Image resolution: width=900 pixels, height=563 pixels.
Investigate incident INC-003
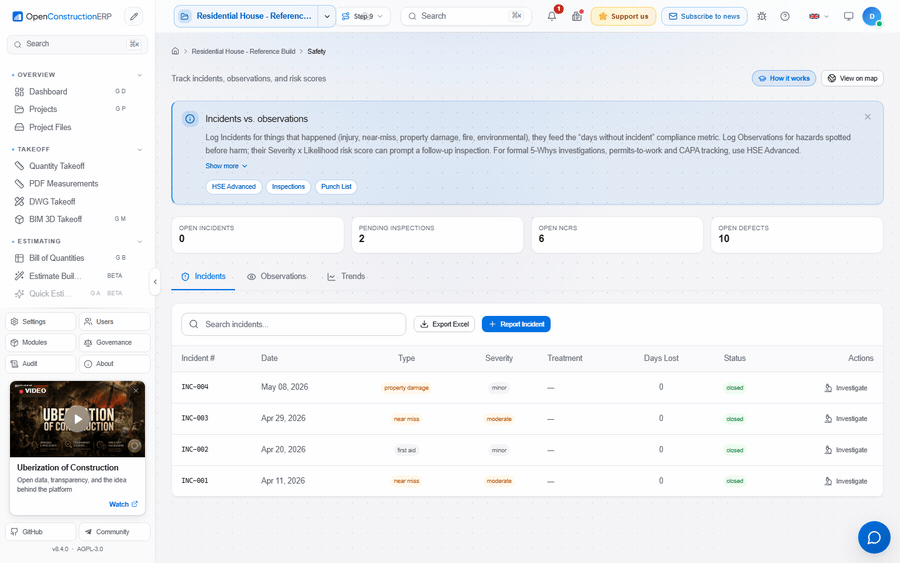click(x=845, y=419)
